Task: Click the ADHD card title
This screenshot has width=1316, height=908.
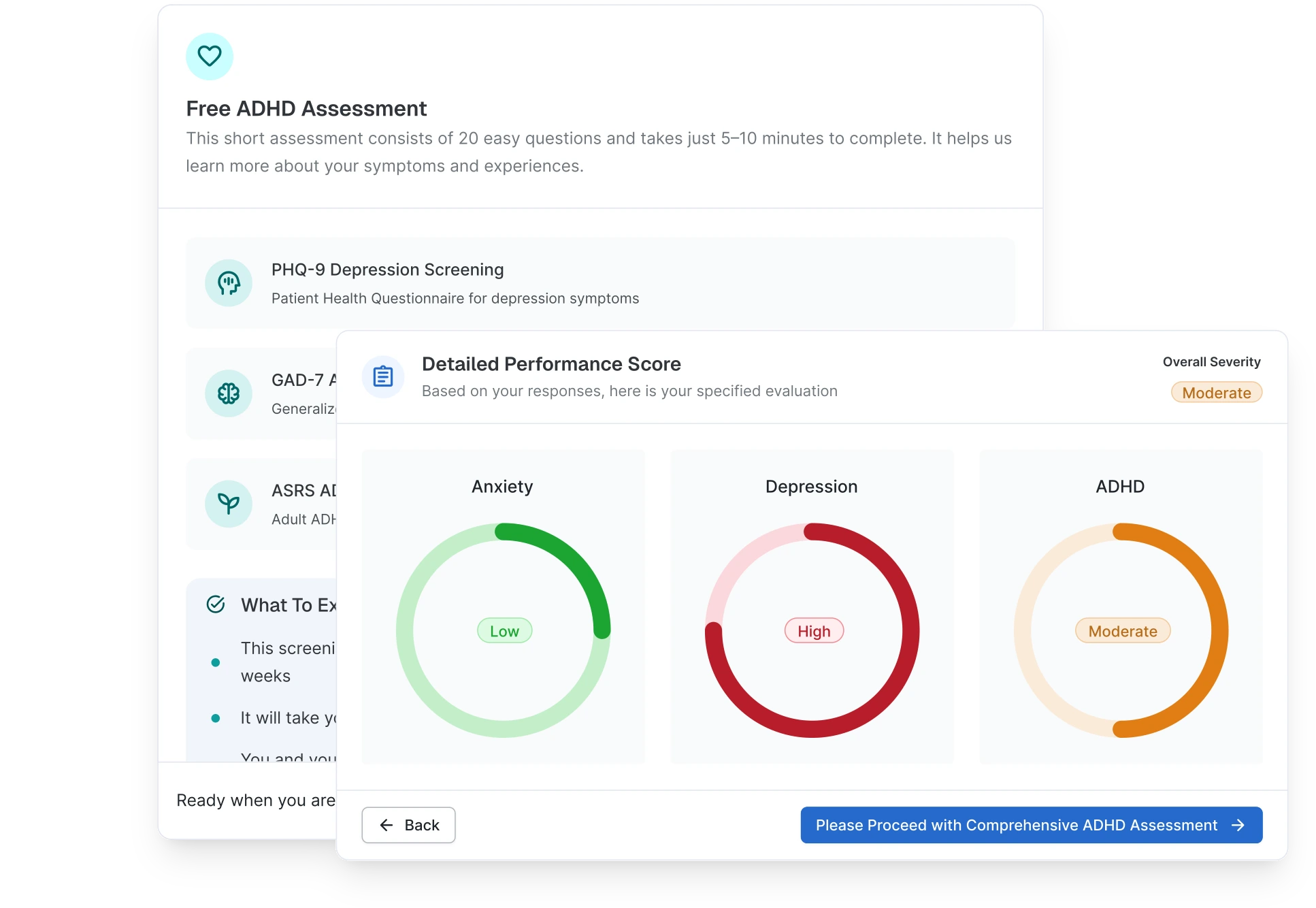Action: pyautogui.click(x=1120, y=487)
